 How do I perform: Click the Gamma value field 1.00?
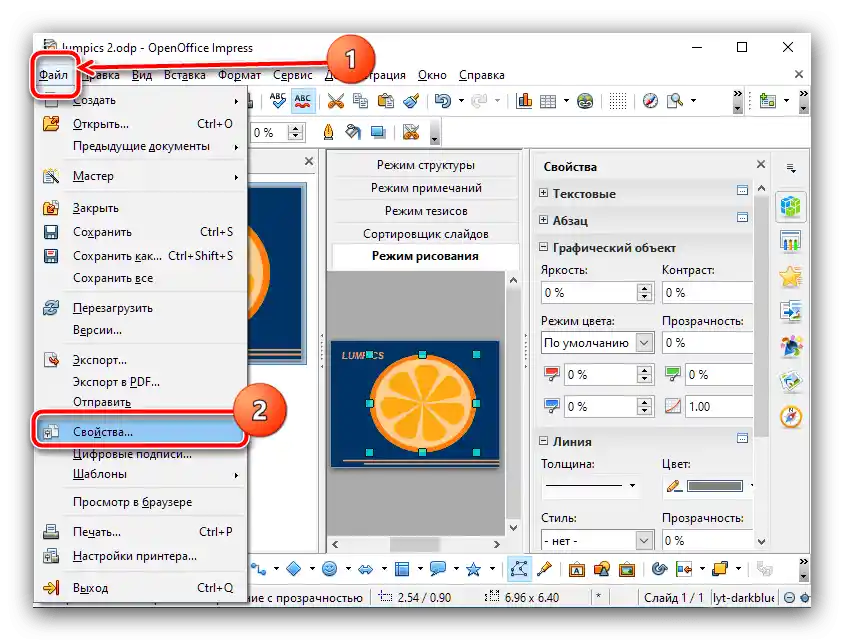719,406
